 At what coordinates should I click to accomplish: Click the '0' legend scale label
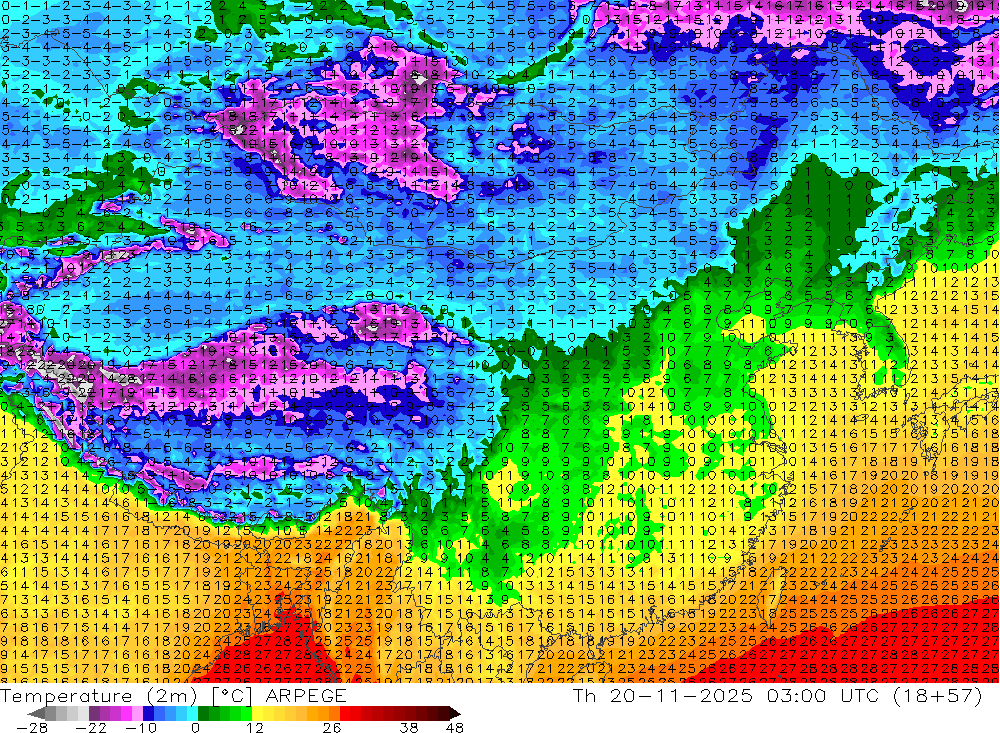195,727
